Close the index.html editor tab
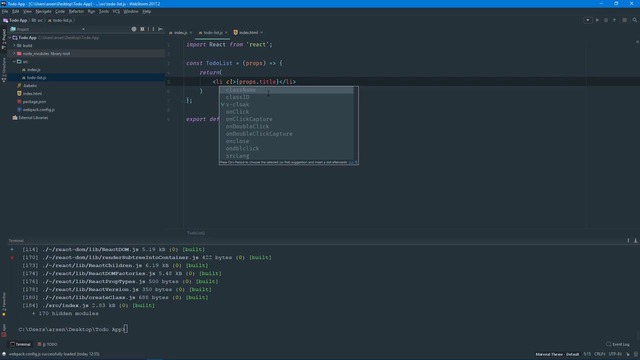Image resolution: width=640 pixels, height=360 pixels. pyautogui.click(x=261, y=33)
